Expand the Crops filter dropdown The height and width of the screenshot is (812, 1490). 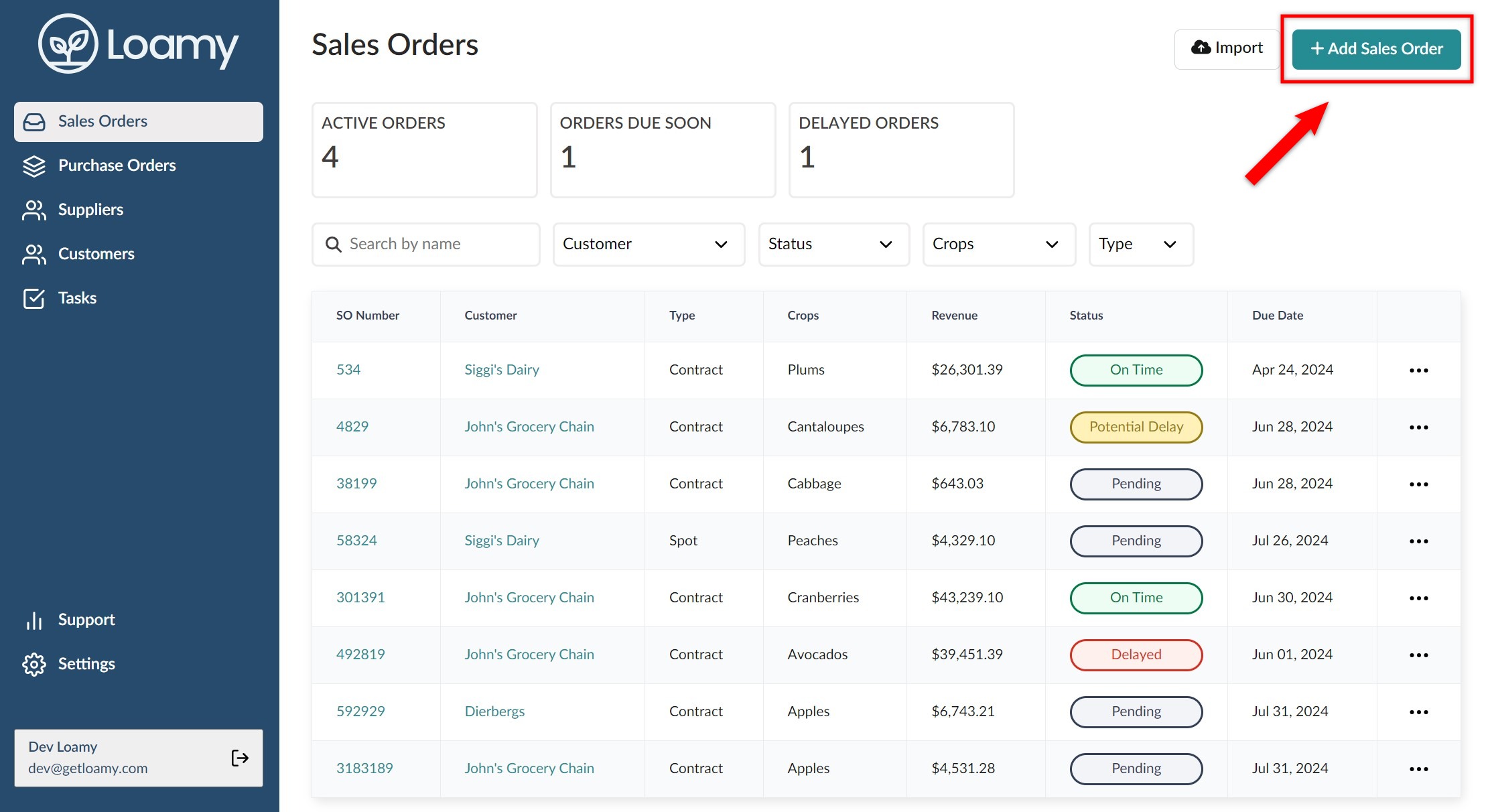[x=999, y=245]
